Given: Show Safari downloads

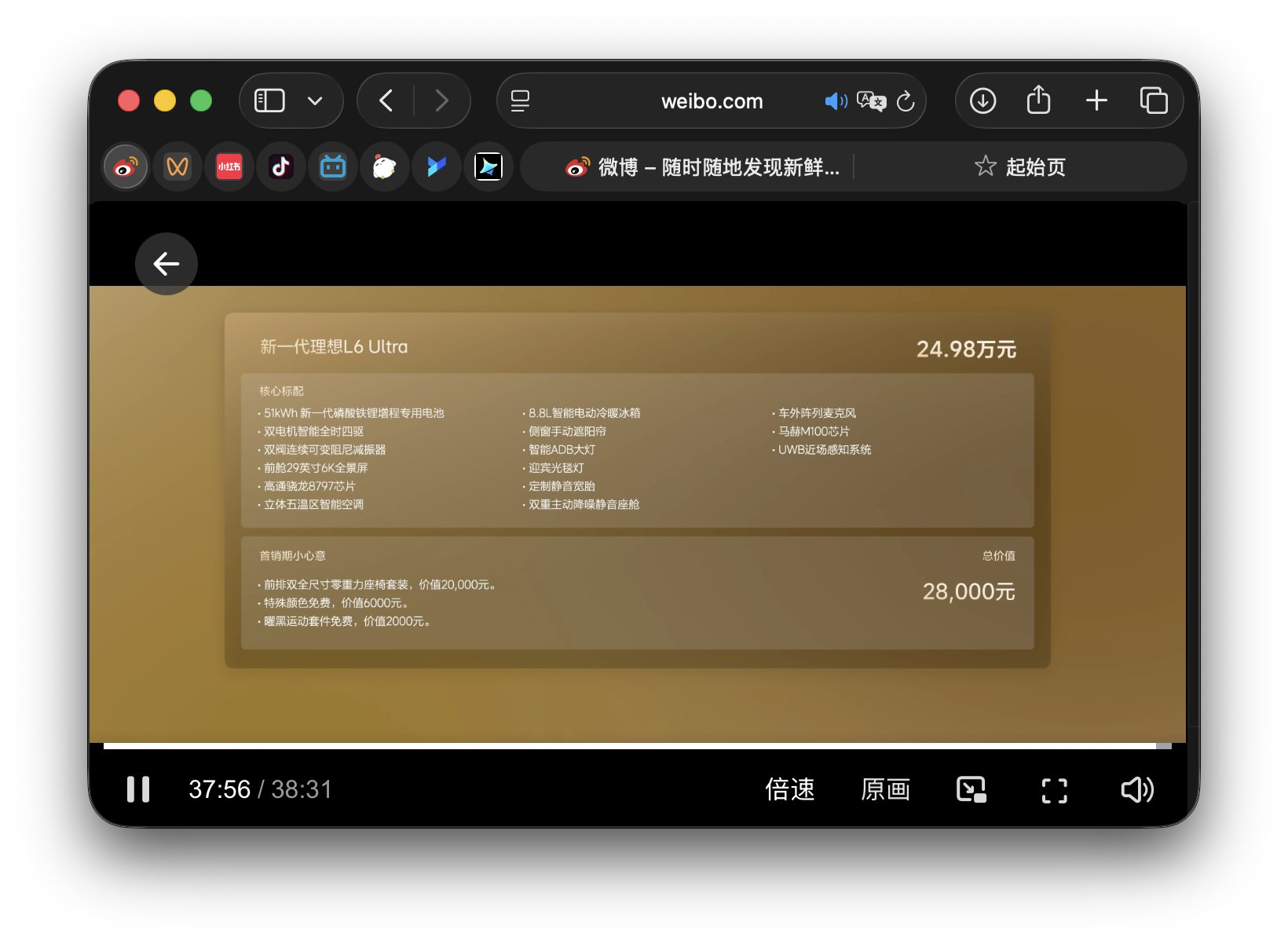Looking at the screenshot, I should coord(982,101).
